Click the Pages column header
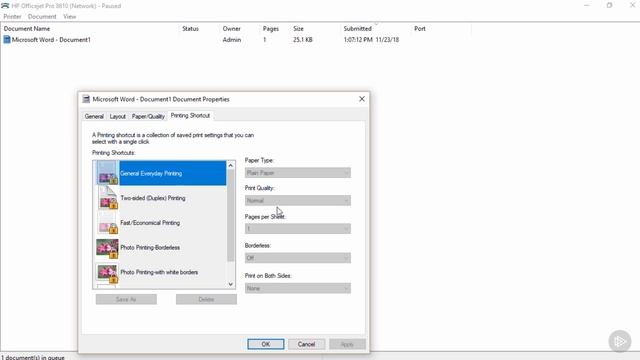The height and width of the screenshot is (360, 640). point(271,29)
